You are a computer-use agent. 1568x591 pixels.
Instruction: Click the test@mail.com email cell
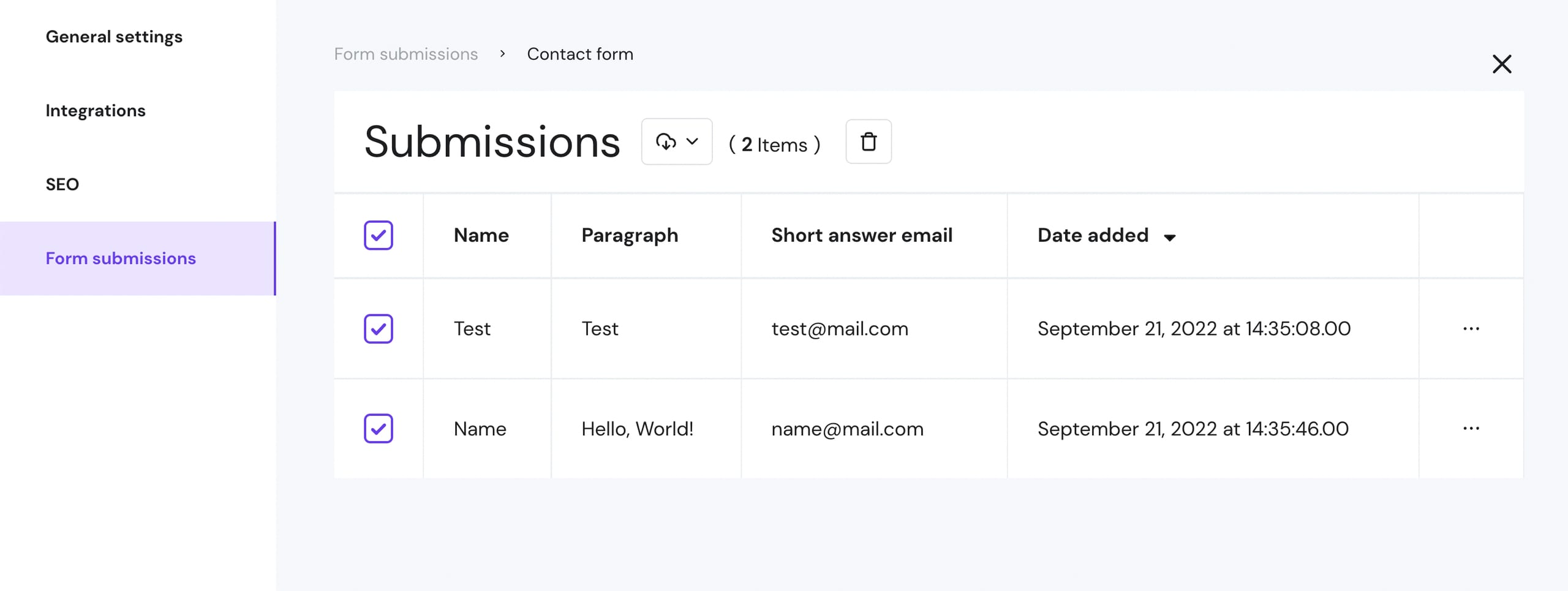coord(839,329)
